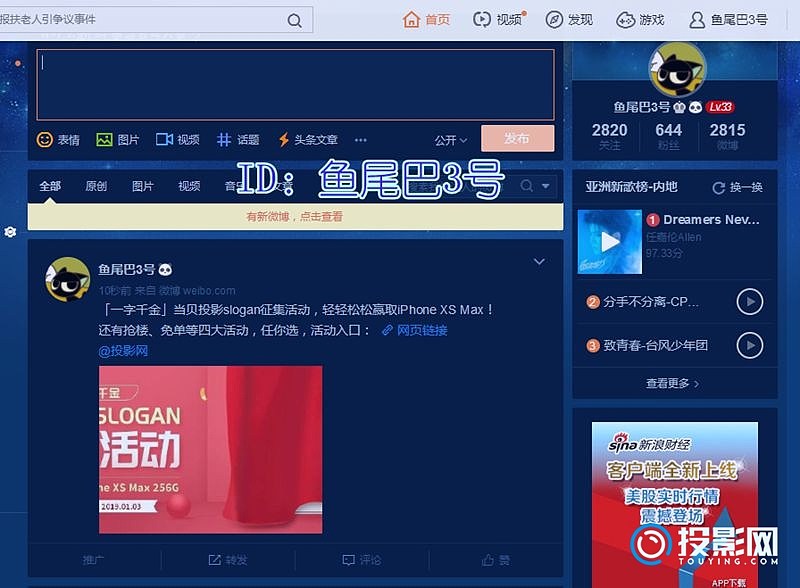Image resolution: width=800 pixels, height=588 pixels.
Task: Repost with the 转发 button
Action: click(228, 560)
